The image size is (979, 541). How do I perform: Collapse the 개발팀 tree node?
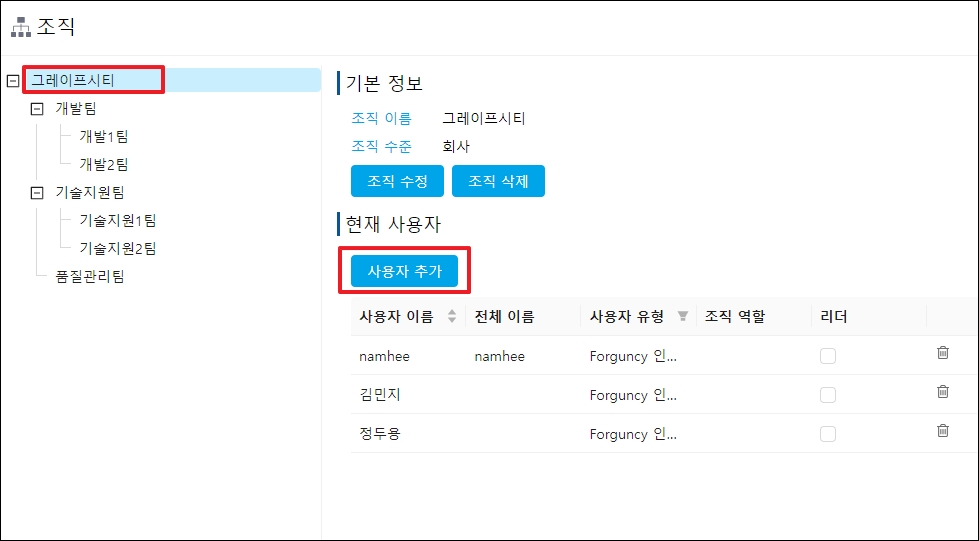[x=37, y=108]
